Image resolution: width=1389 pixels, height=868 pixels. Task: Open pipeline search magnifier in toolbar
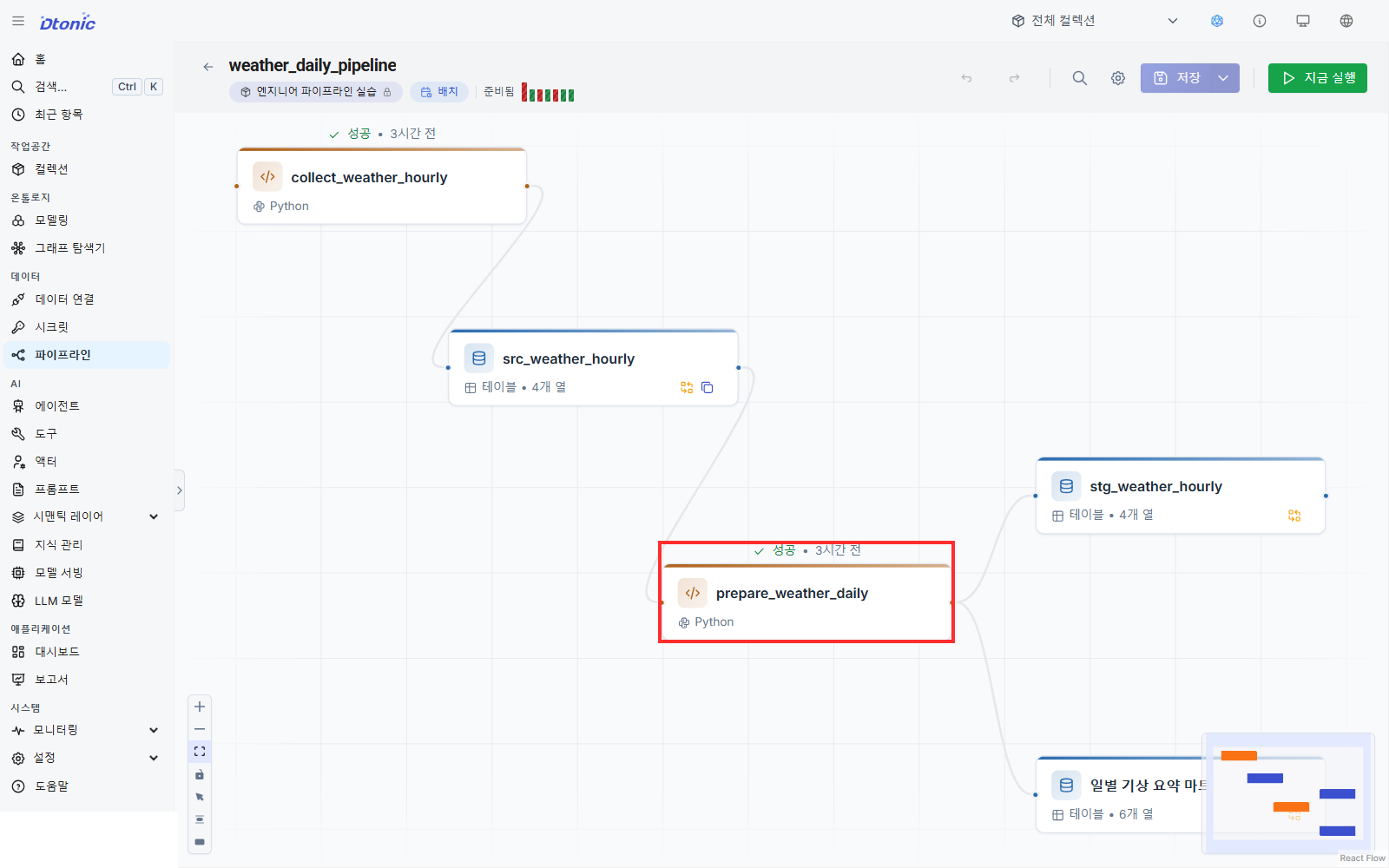(x=1080, y=78)
